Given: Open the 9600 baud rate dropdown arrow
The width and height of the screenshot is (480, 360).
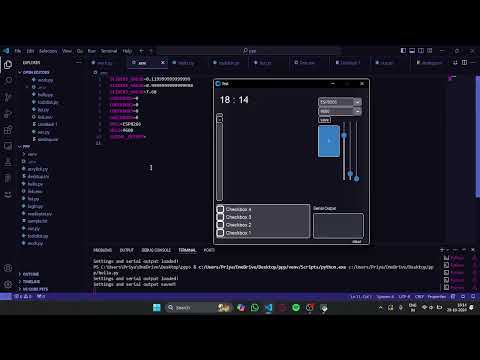Looking at the screenshot, I should tap(357, 111).
